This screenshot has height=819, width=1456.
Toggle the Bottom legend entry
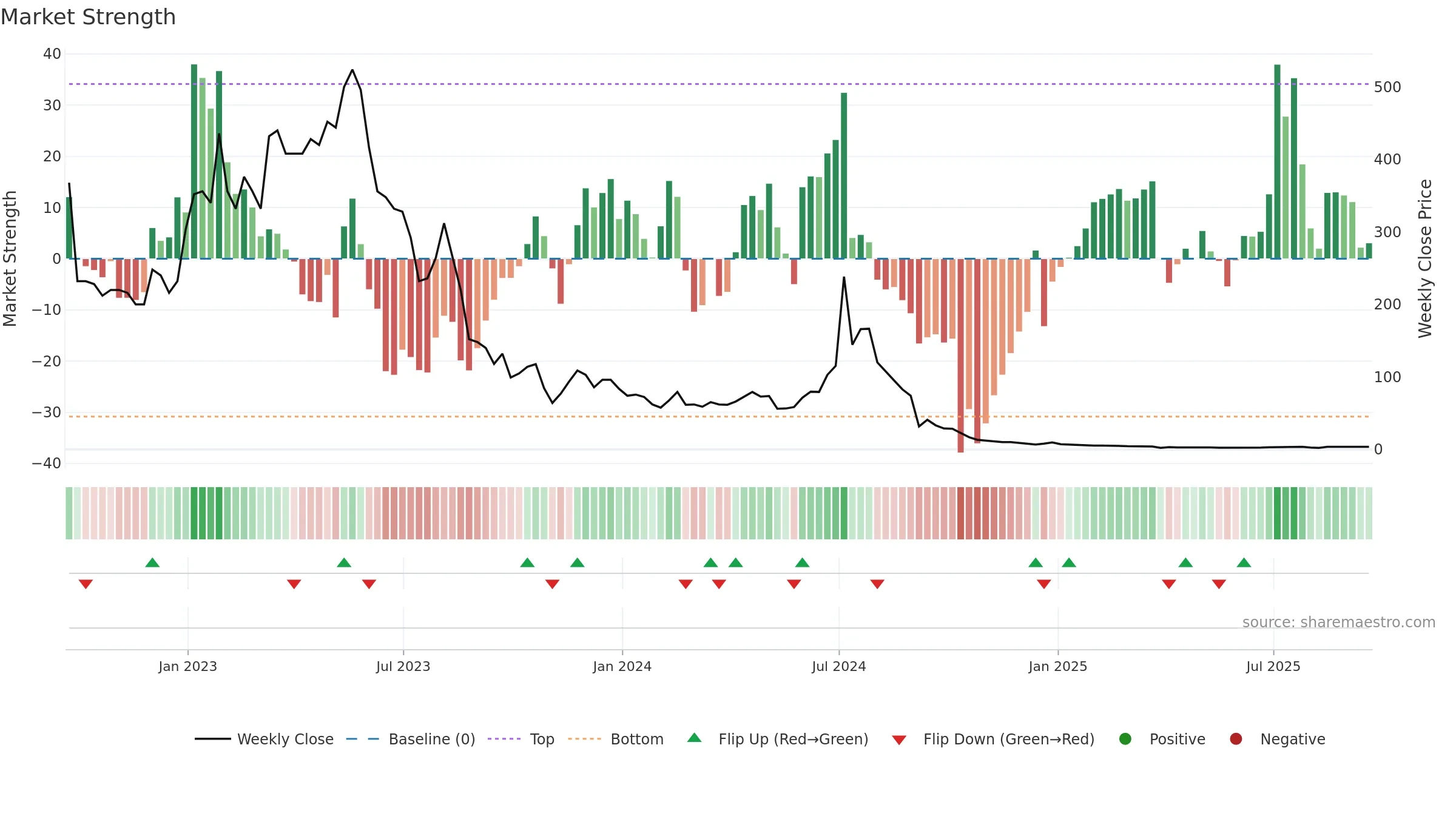pyautogui.click(x=616, y=739)
